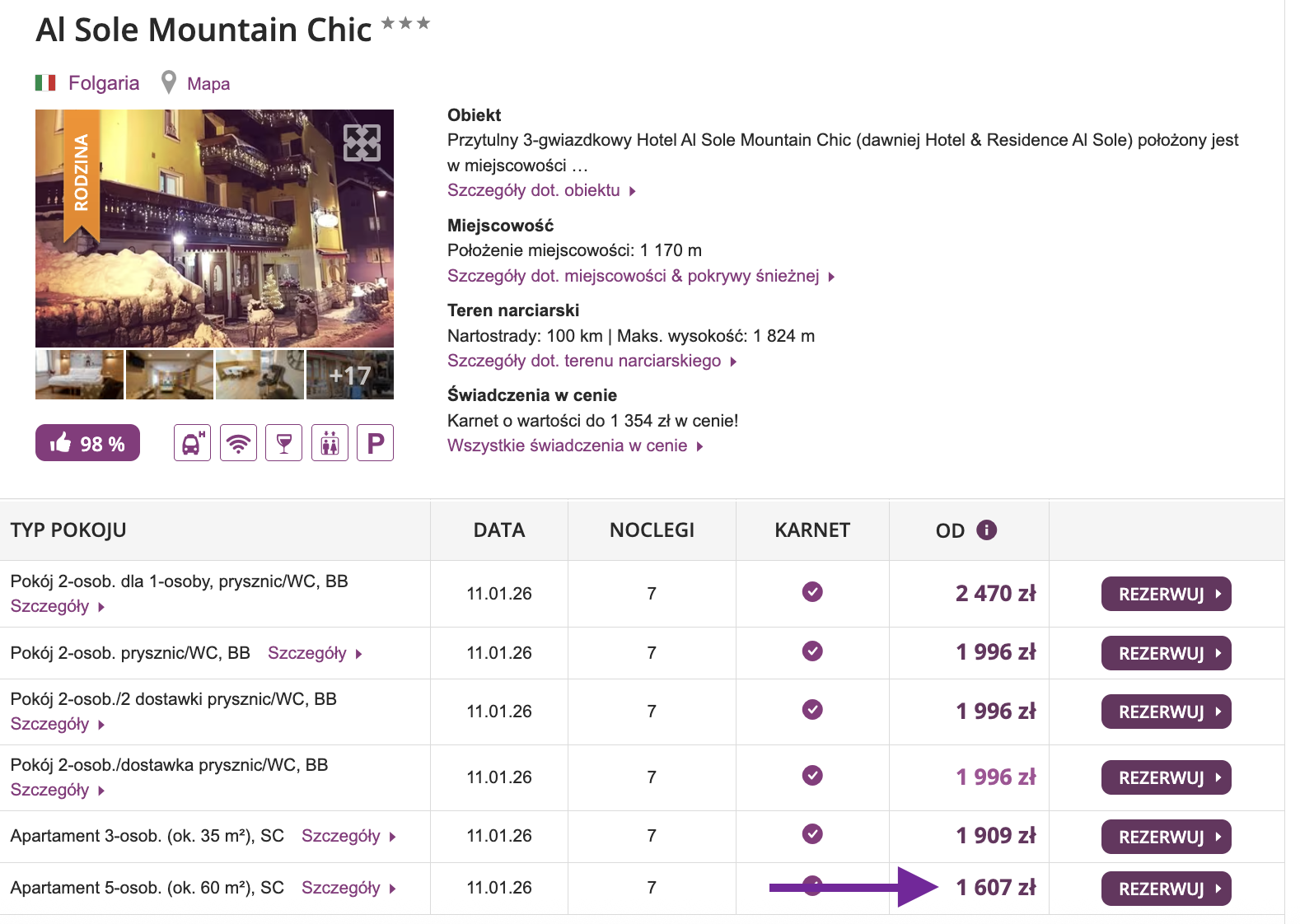Viewport: 1300px width, 924px height.
Task: Click the DATA column header
Action: 498,530
